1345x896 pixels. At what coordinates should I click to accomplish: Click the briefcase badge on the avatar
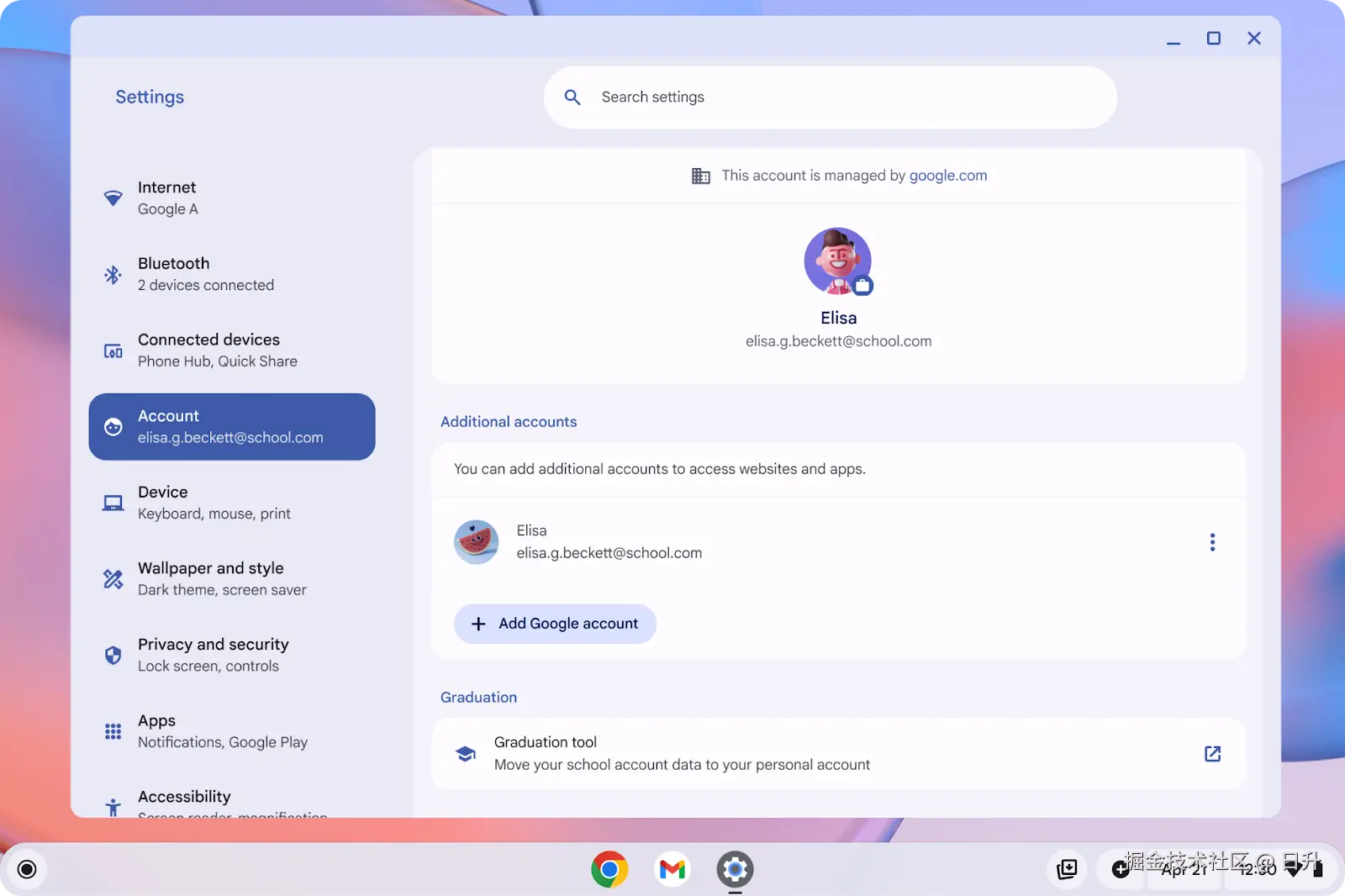[862, 286]
